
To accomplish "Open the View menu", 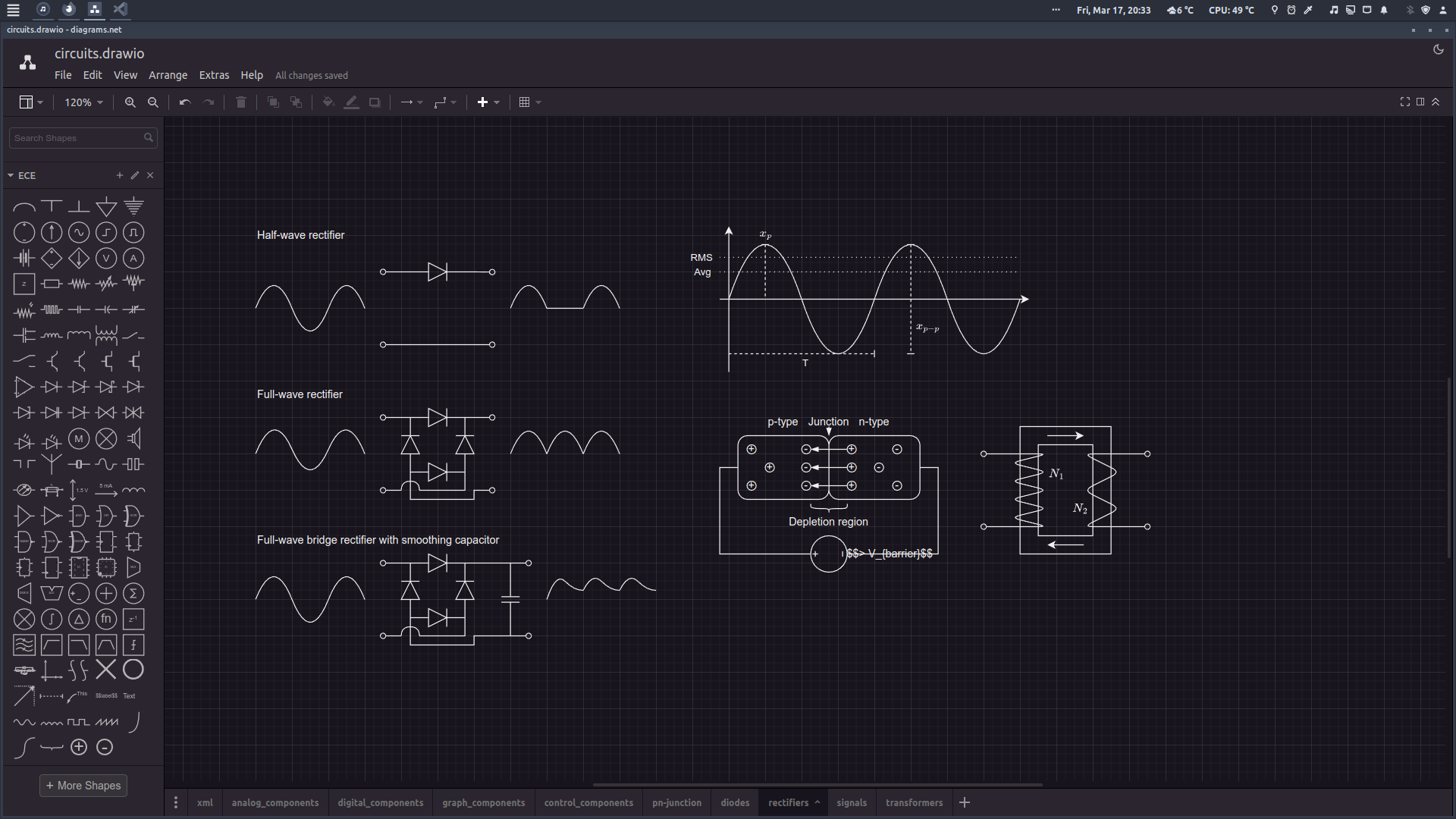I will tap(126, 75).
